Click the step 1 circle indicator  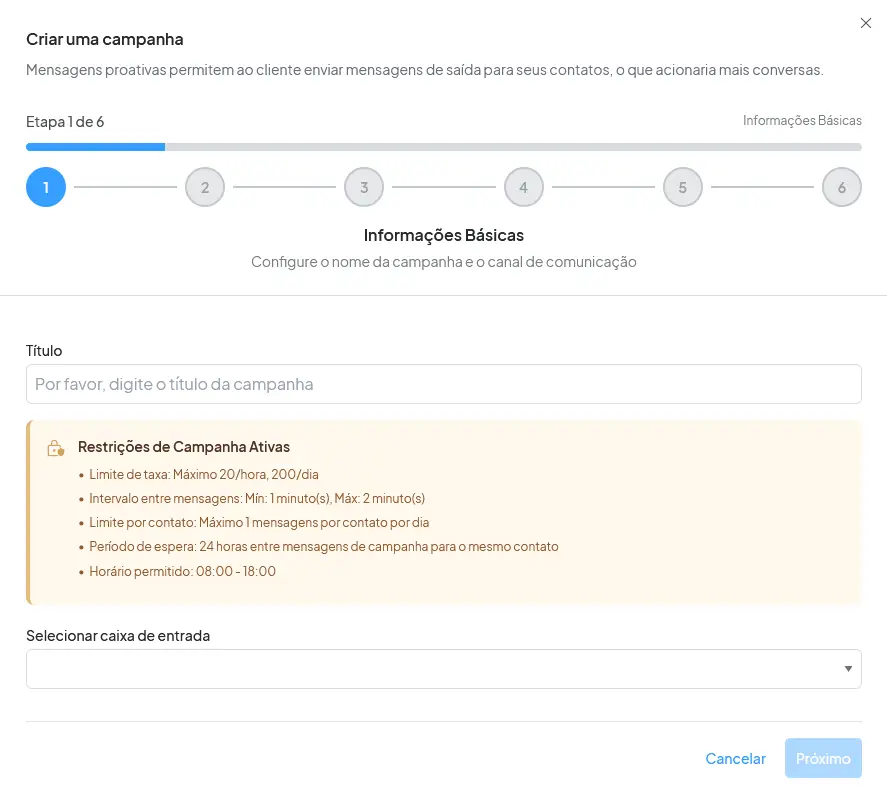pyautogui.click(x=46, y=187)
